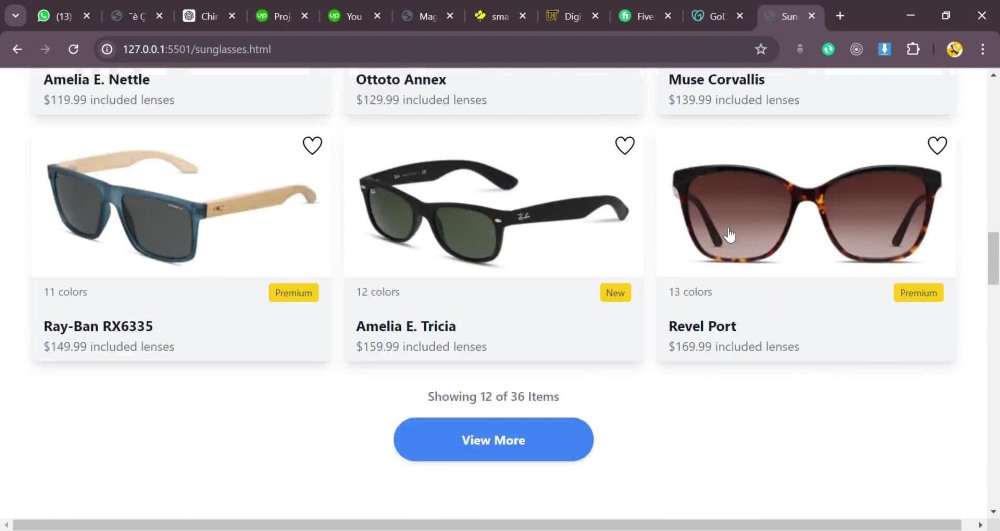The width and height of the screenshot is (1000, 531).
Task: Click the $169.99 included lenses price
Action: coord(733,347)
